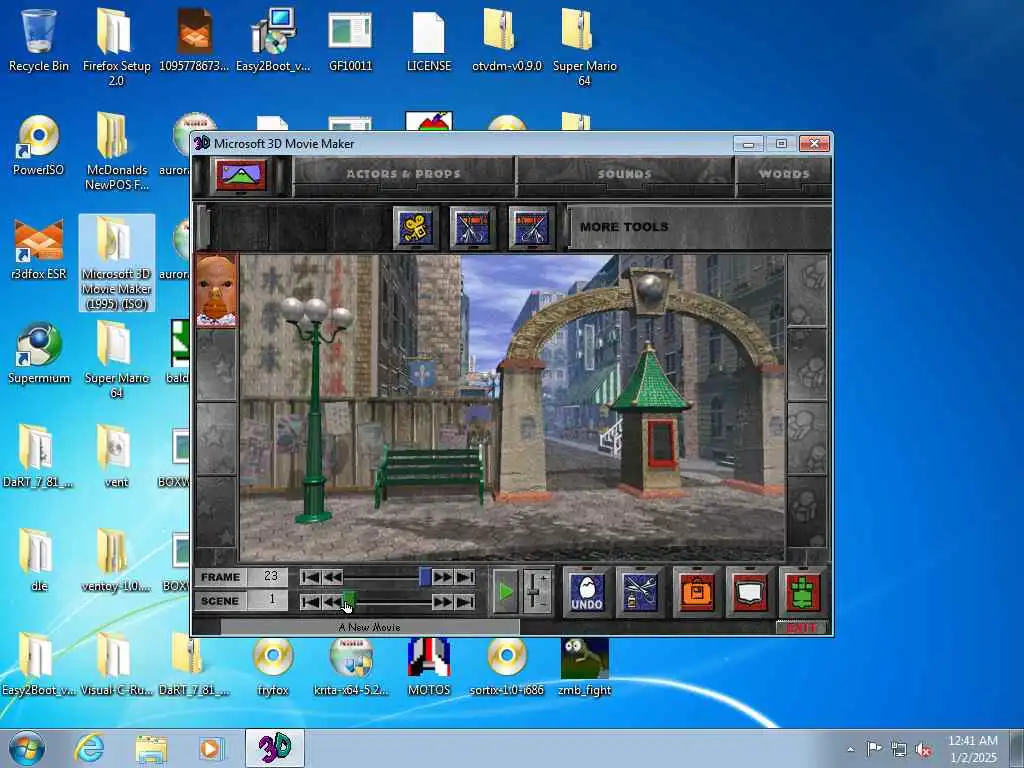
Task: Select the vent folder icon
Action: [116, 456]
